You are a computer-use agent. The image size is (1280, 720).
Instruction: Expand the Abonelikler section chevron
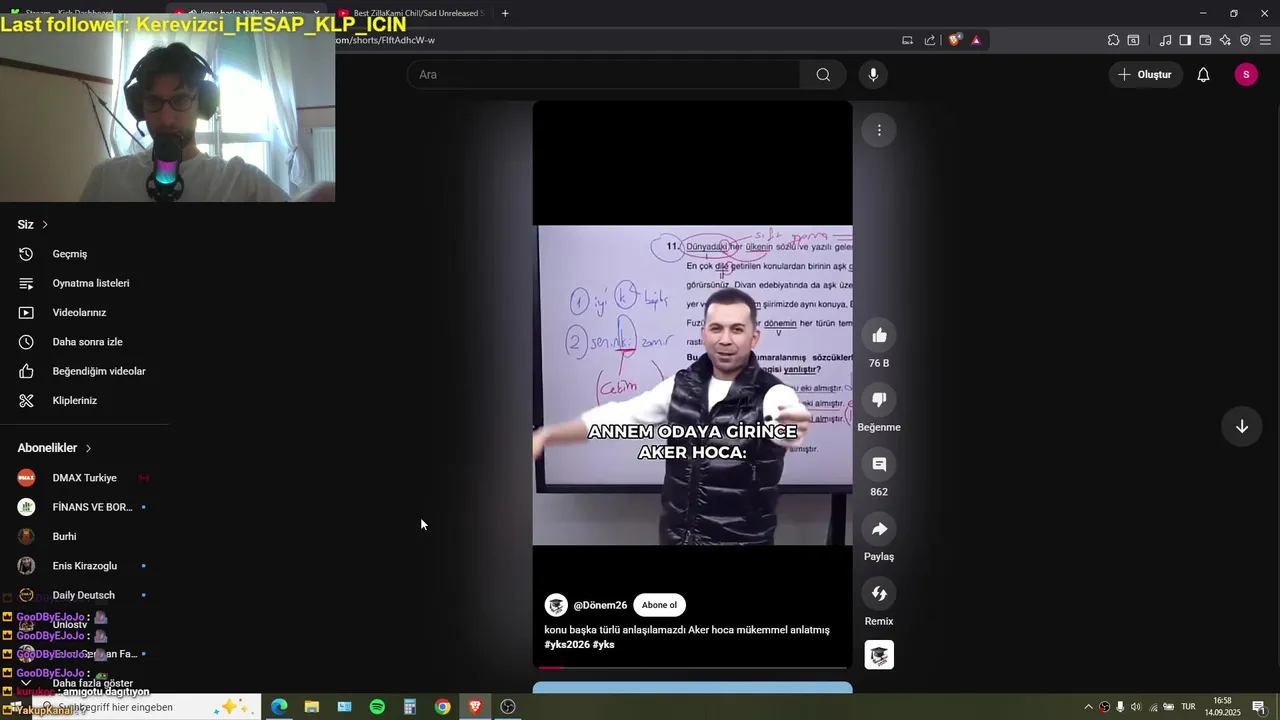tap(88, 448)
